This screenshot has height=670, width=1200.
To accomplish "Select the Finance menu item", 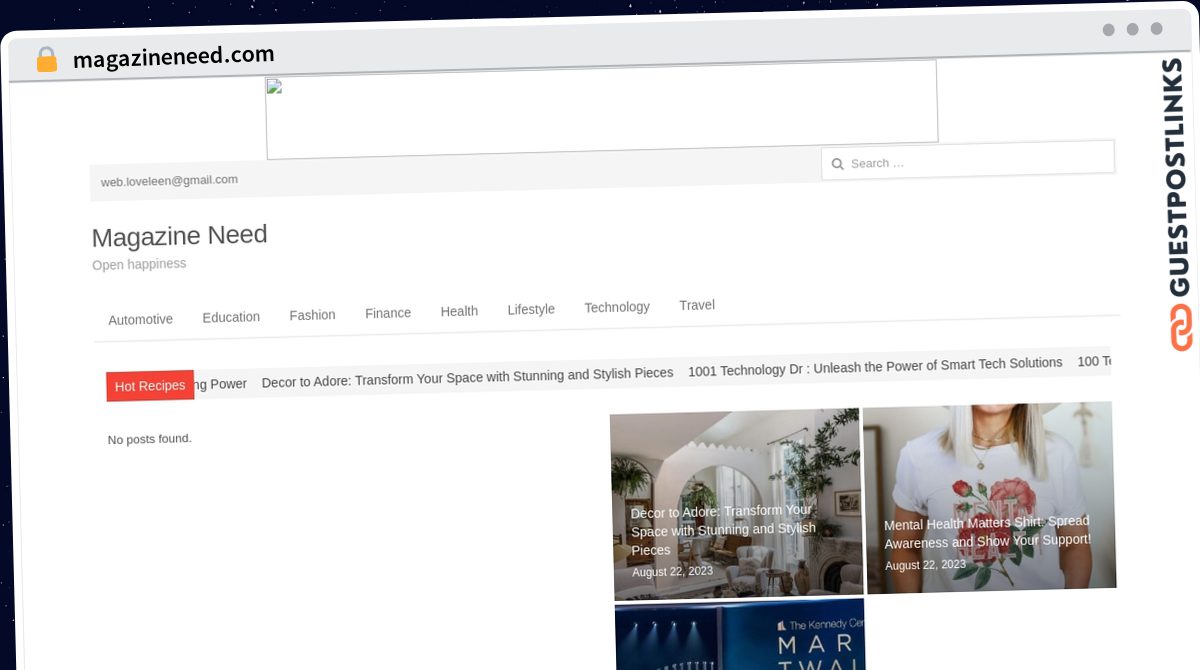I will click(x=388, y=313).
